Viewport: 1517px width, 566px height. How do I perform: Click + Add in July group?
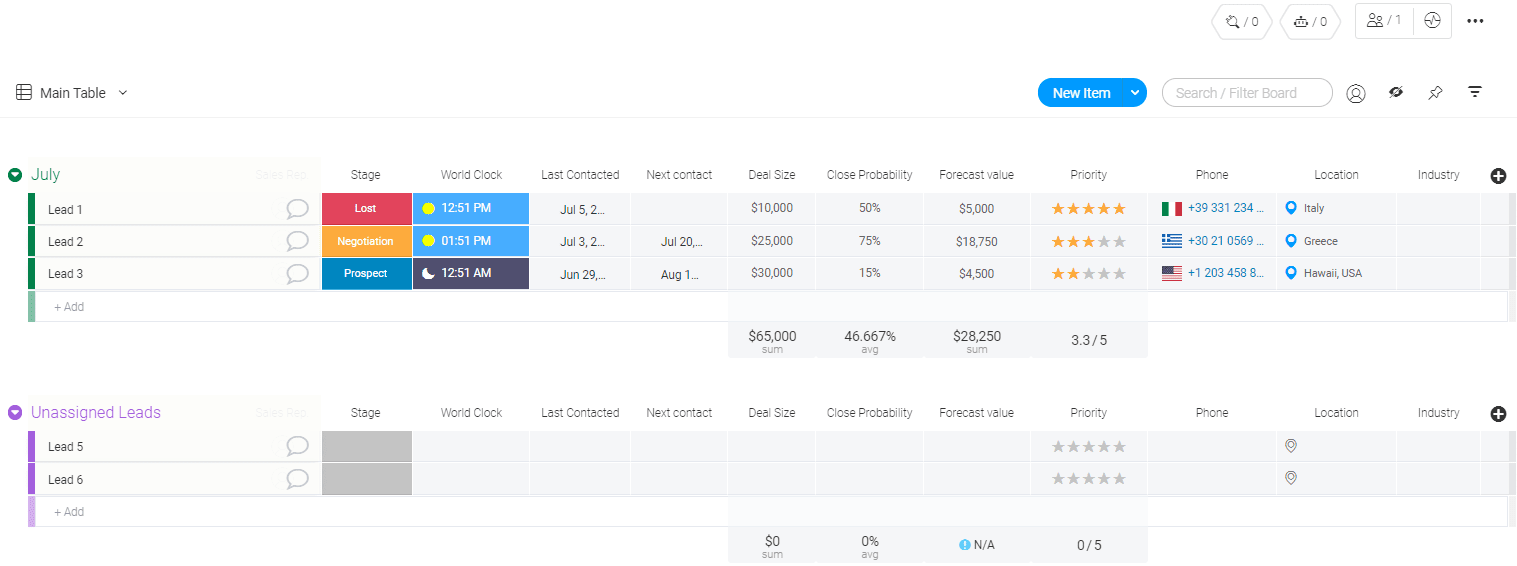pos(69,307)
